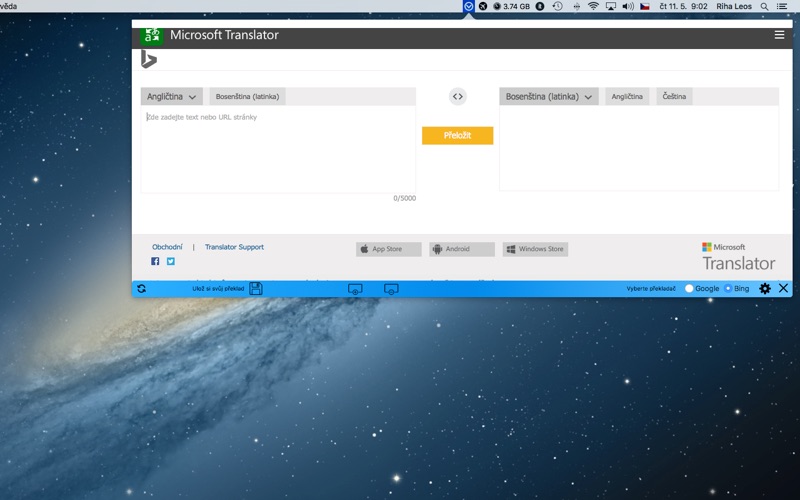800x500 pixels.
Task: Open Wi-Fi status in menu bar
Action: (x=593, y=6)
